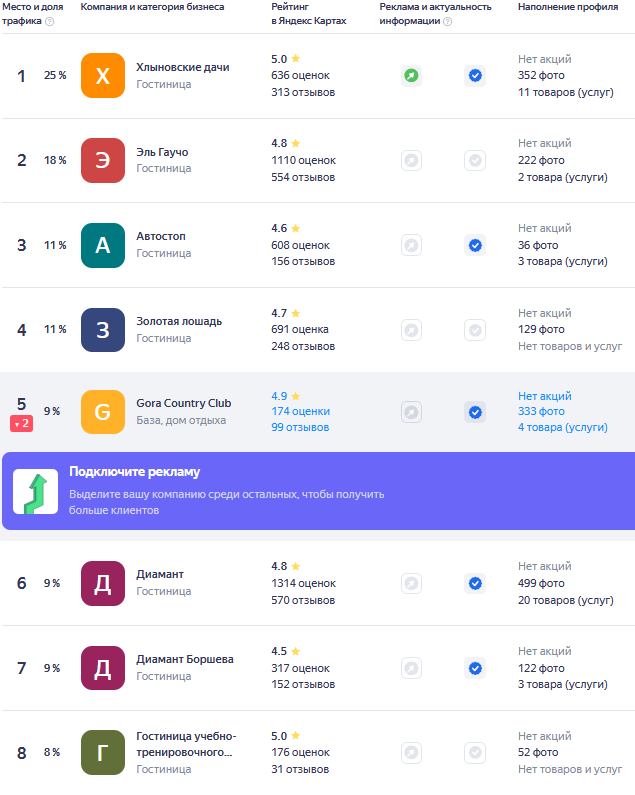Click the teal А logo of Автостоп
The height and width of the screenshot is (795, 635).
tap(103, 245)
